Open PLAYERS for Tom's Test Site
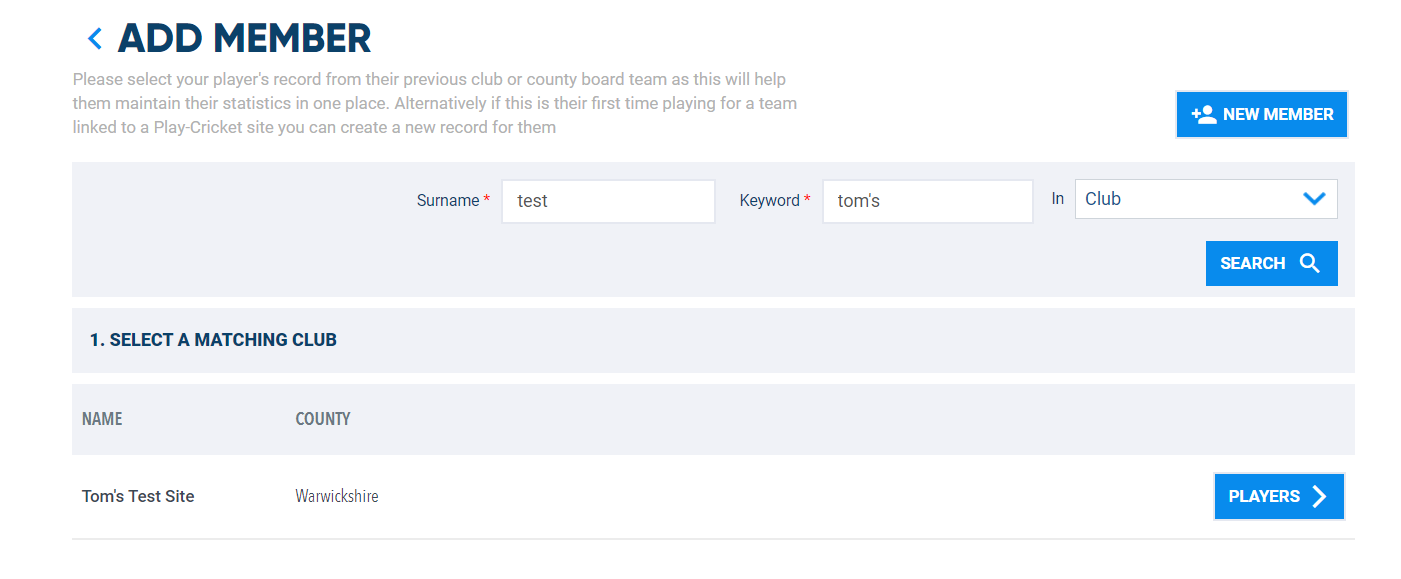This screenshot has width=1401, height=579. [1279, 496]
